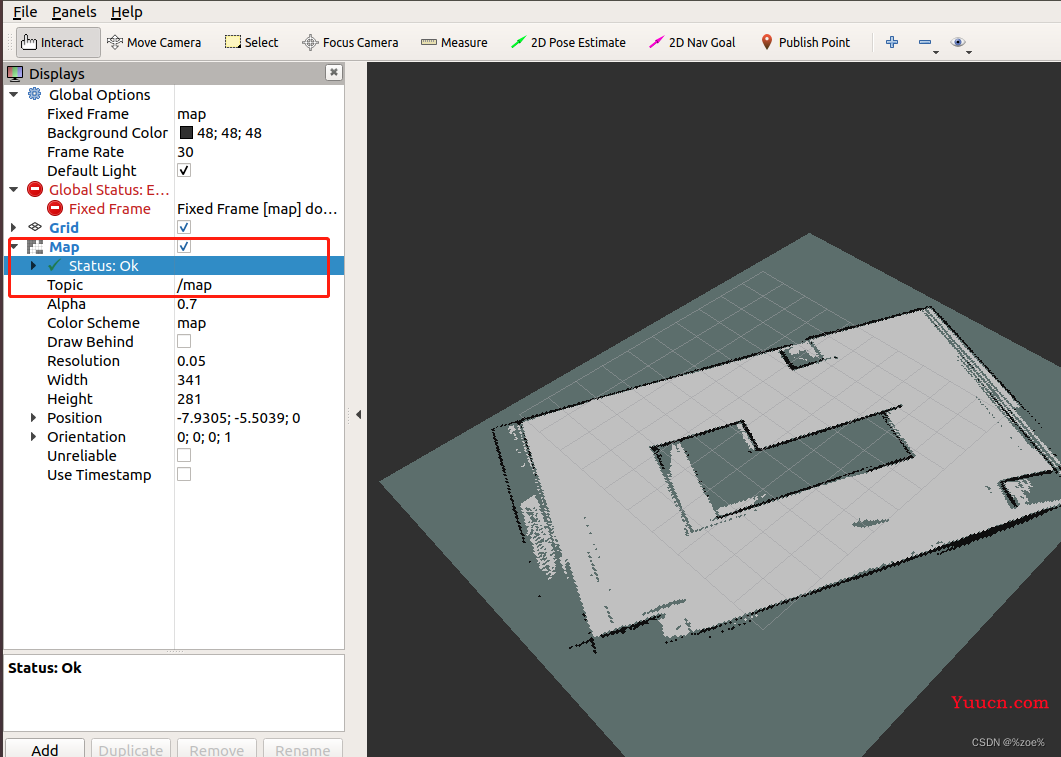Pick the Measure tool
The image size is (1061, 757).
pyautogui.click(x=453, y=42)
